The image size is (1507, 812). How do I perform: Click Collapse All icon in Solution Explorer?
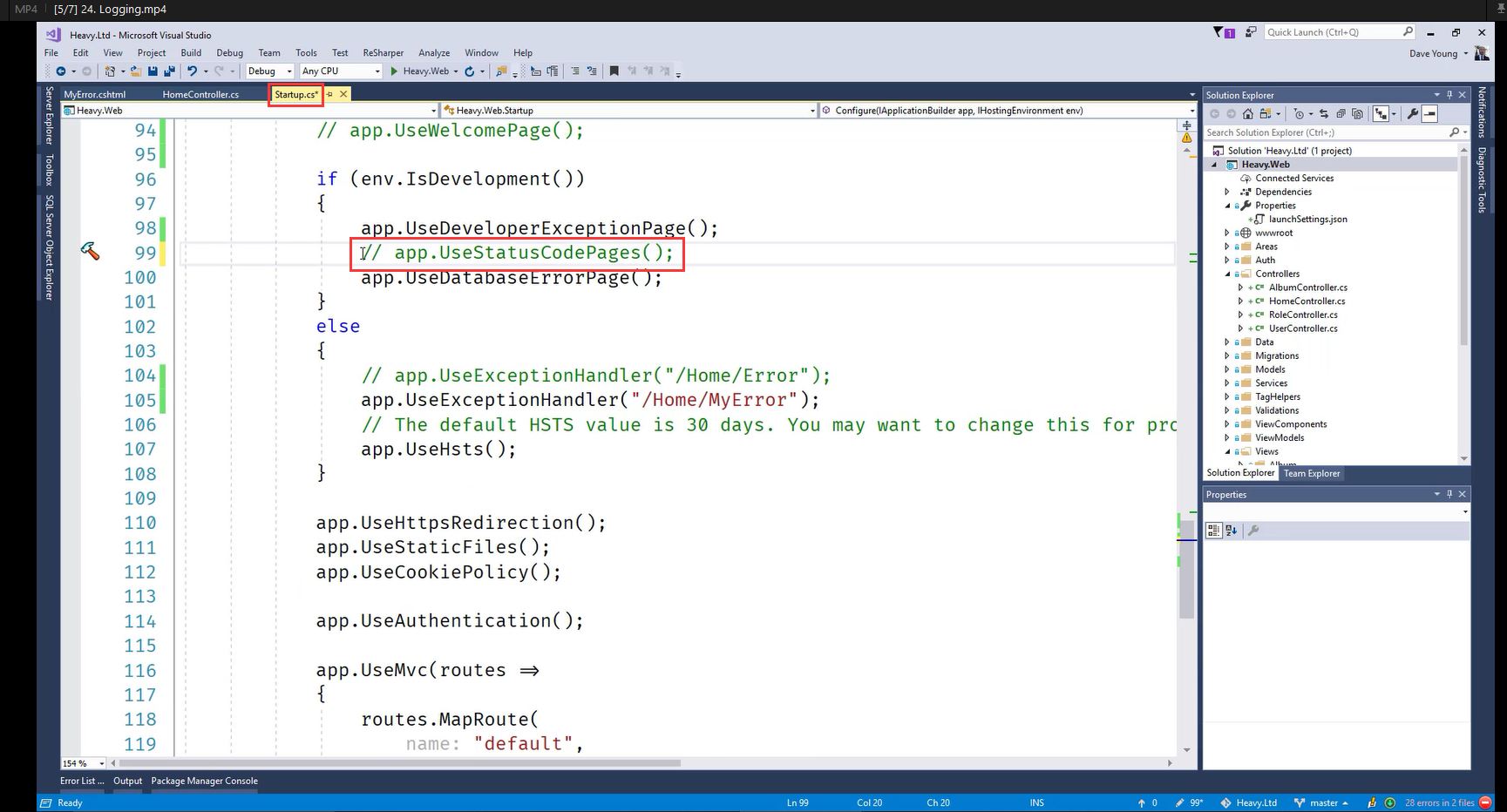tap(1341, 114)
